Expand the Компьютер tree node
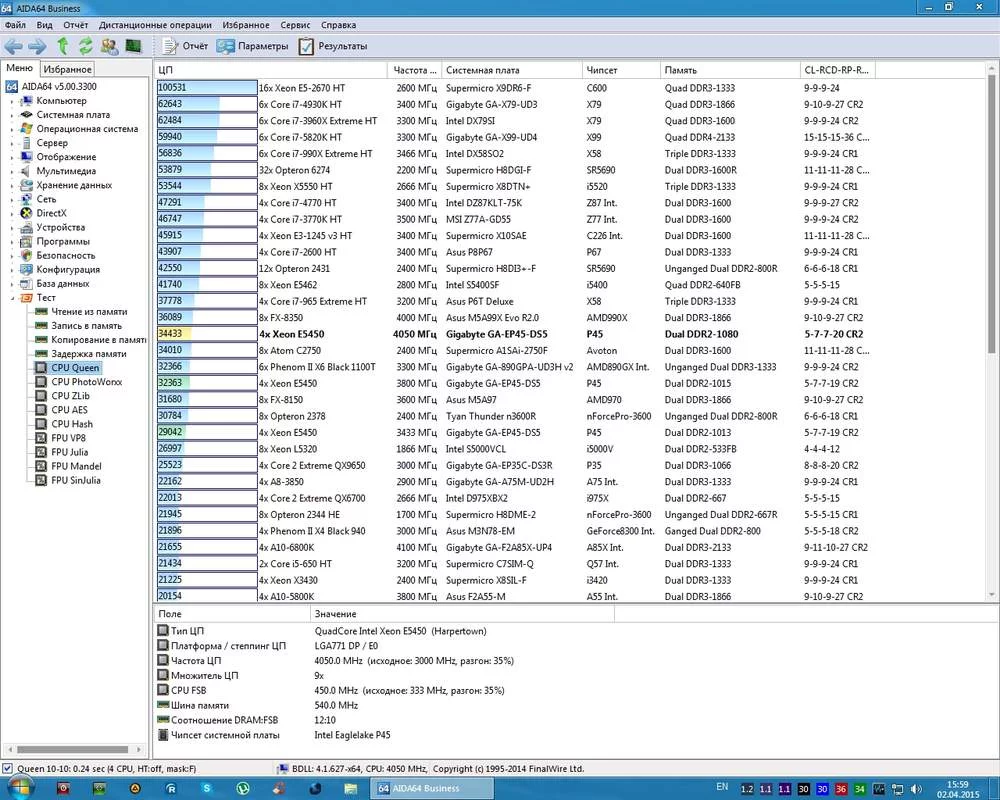This screenshot has height=800, width=1000. [x=12, y=101]
